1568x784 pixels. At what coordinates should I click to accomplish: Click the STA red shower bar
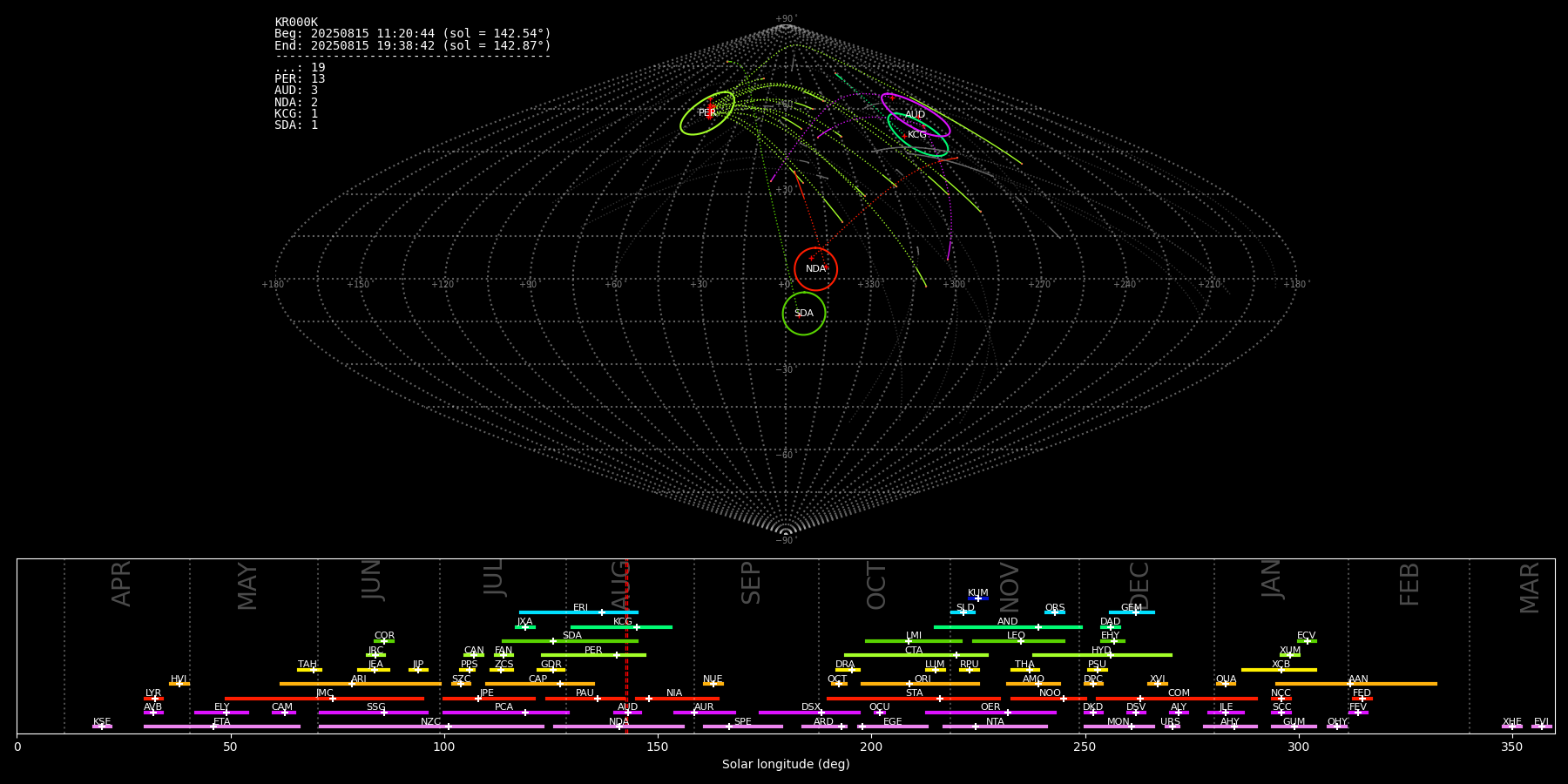pyautogui.click(x=914, y=698)
